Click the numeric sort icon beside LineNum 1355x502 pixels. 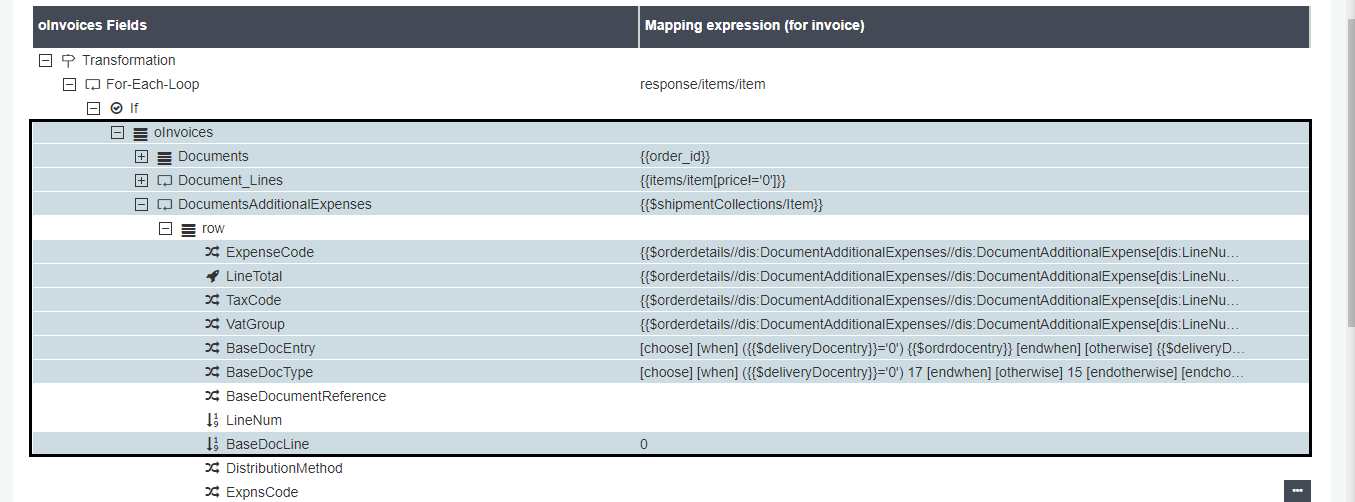coord(212,420)
